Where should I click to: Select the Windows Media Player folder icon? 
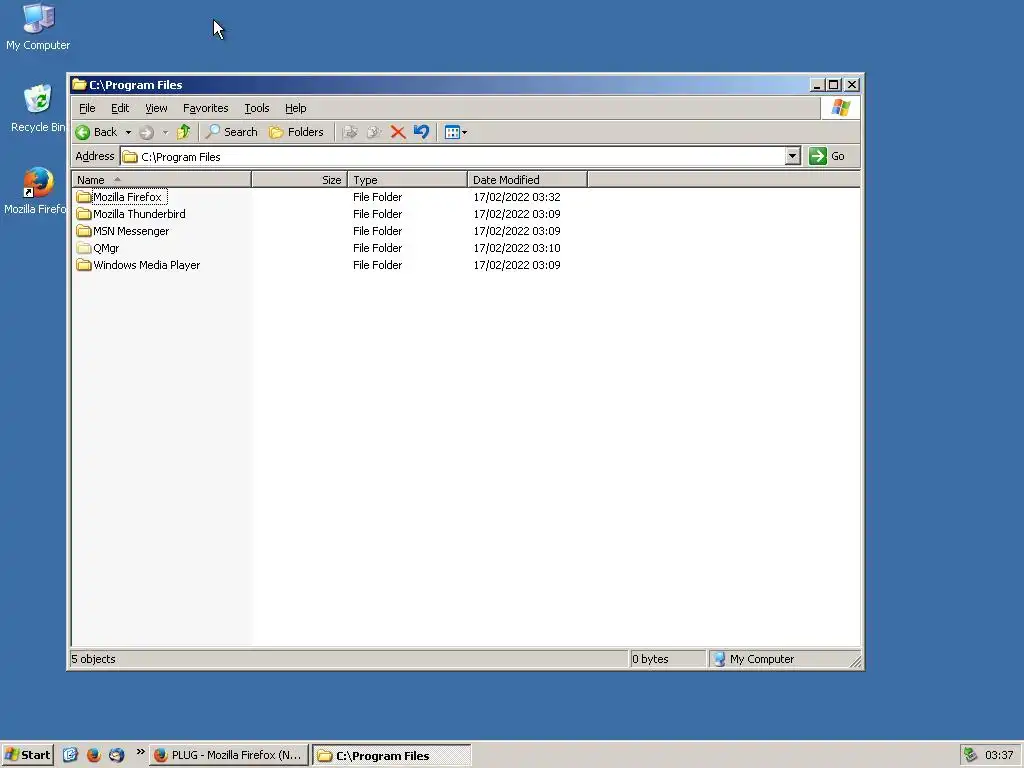point(84,264)
